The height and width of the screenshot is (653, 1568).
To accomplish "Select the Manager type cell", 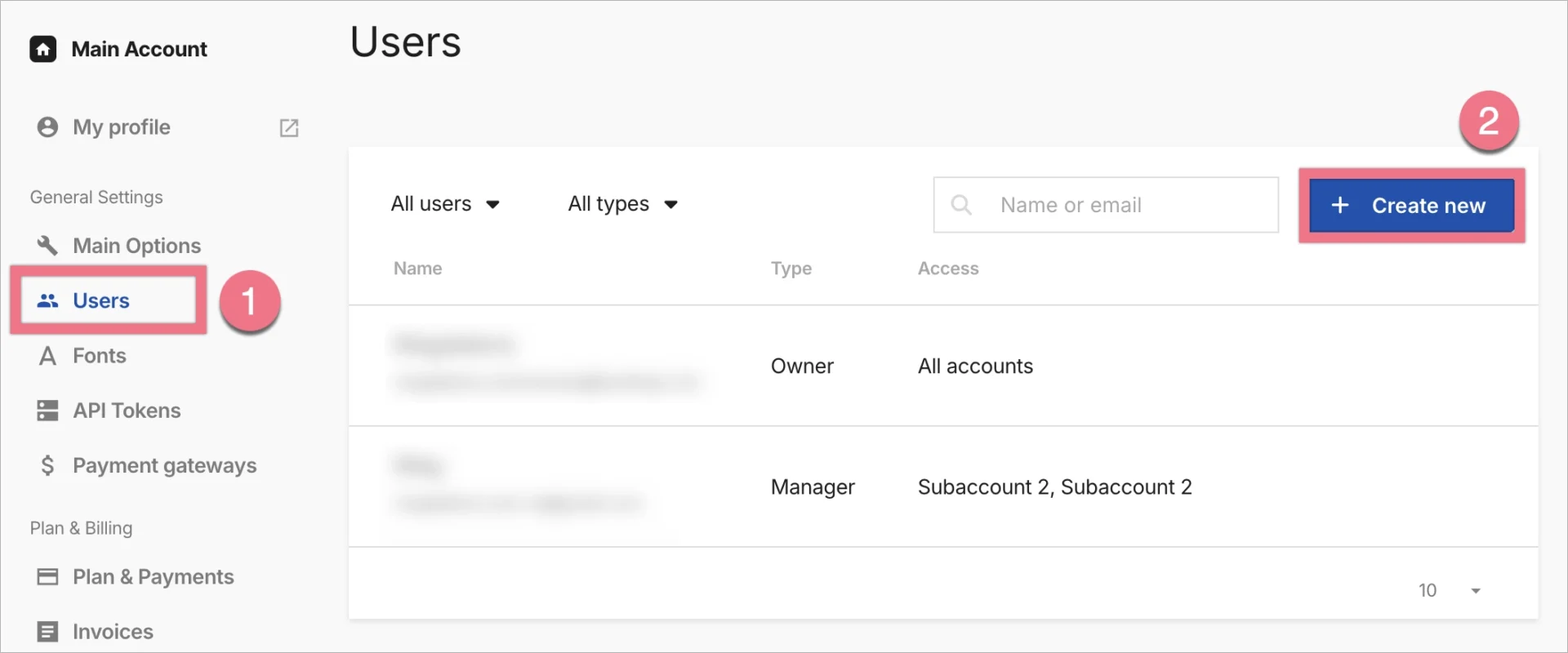I will click(x=813, y=487).
